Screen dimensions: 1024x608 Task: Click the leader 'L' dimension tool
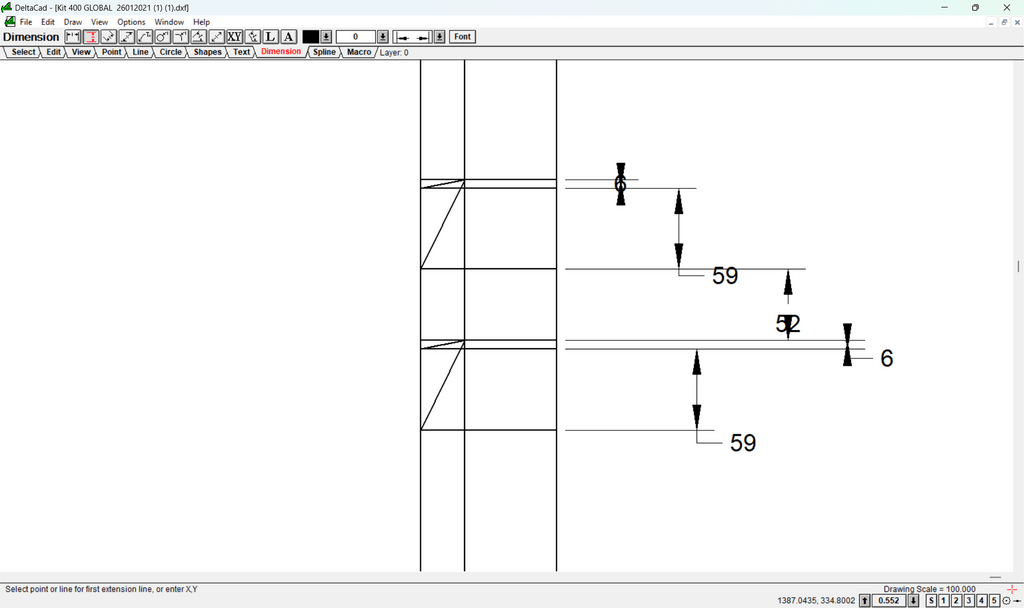click(x=271, y=37)
